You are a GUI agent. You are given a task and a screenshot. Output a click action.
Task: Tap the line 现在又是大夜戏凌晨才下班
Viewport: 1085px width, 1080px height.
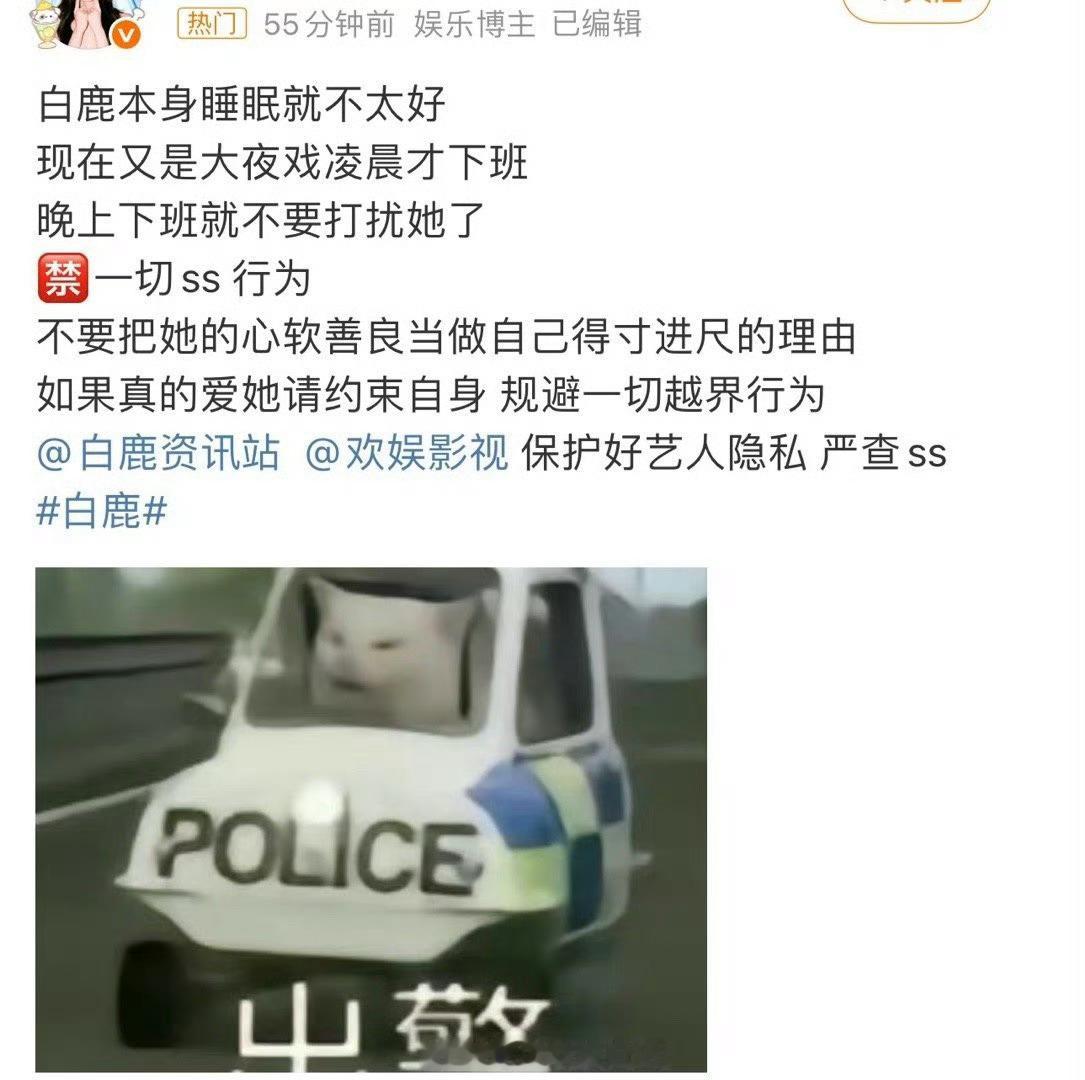282,163
